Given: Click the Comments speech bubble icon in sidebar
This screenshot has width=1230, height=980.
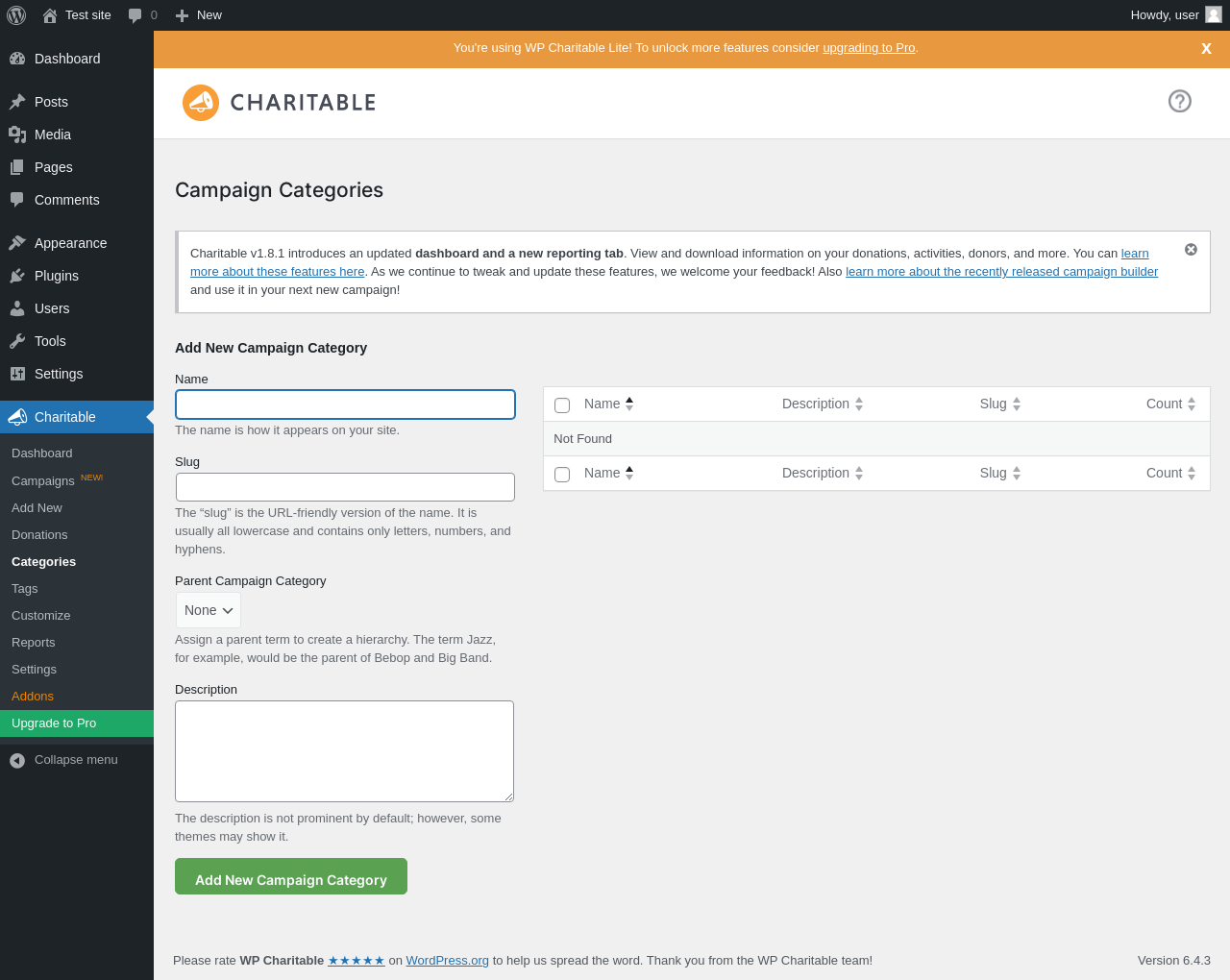Looking at the screenshot, I should [17, 200].
